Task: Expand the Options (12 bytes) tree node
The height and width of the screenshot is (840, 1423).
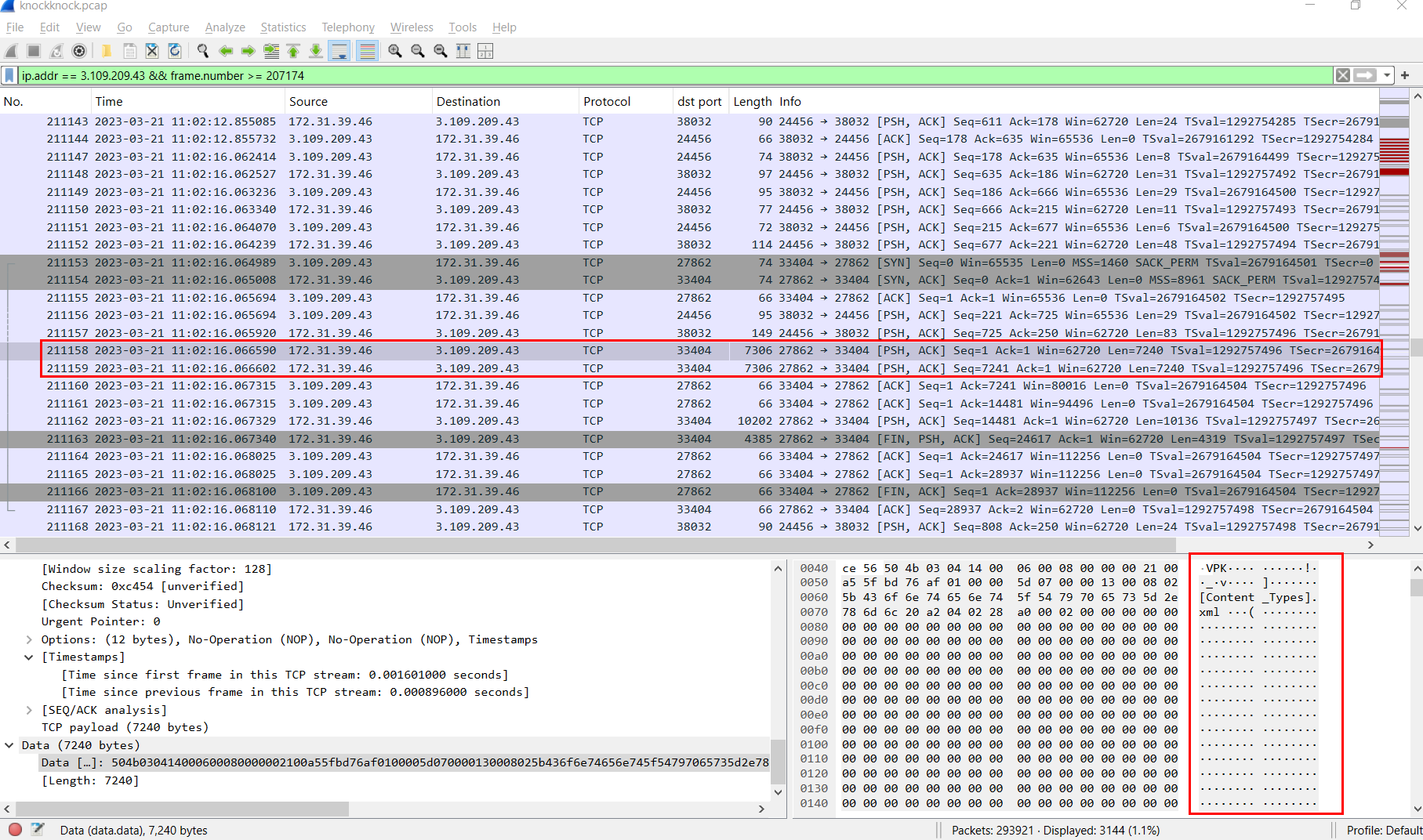Action: click(x=29, y=640)
